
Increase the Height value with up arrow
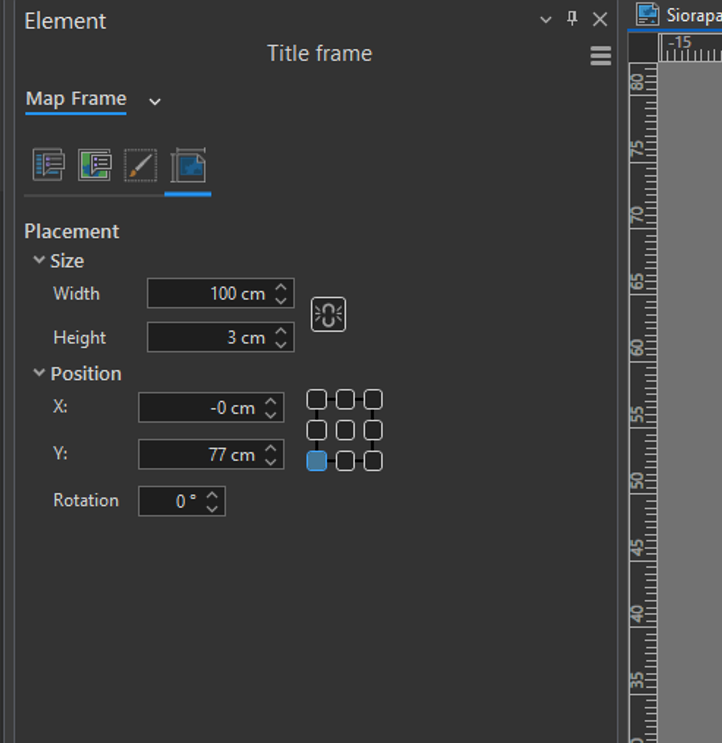[282, 331]
